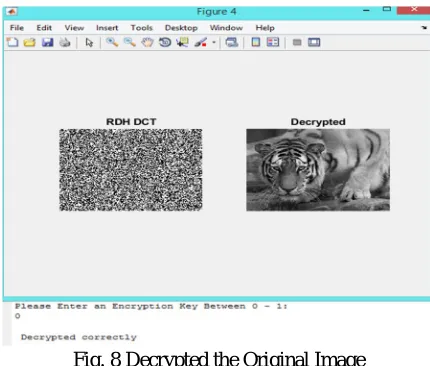Open the Tools menu
This screenshot has width=430, height=366.
point(142,28)
